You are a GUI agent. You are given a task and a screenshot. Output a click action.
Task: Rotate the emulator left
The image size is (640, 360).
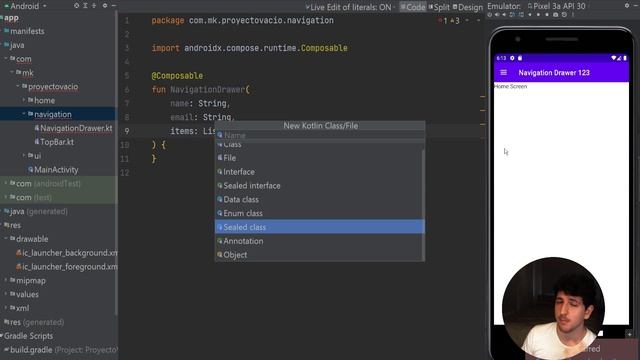coord(512,15)
